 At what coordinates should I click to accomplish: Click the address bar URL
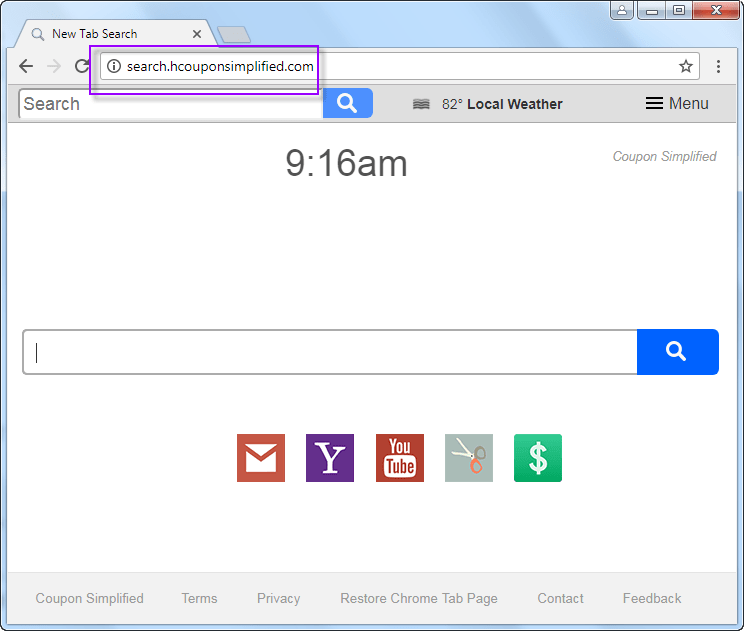220,66
